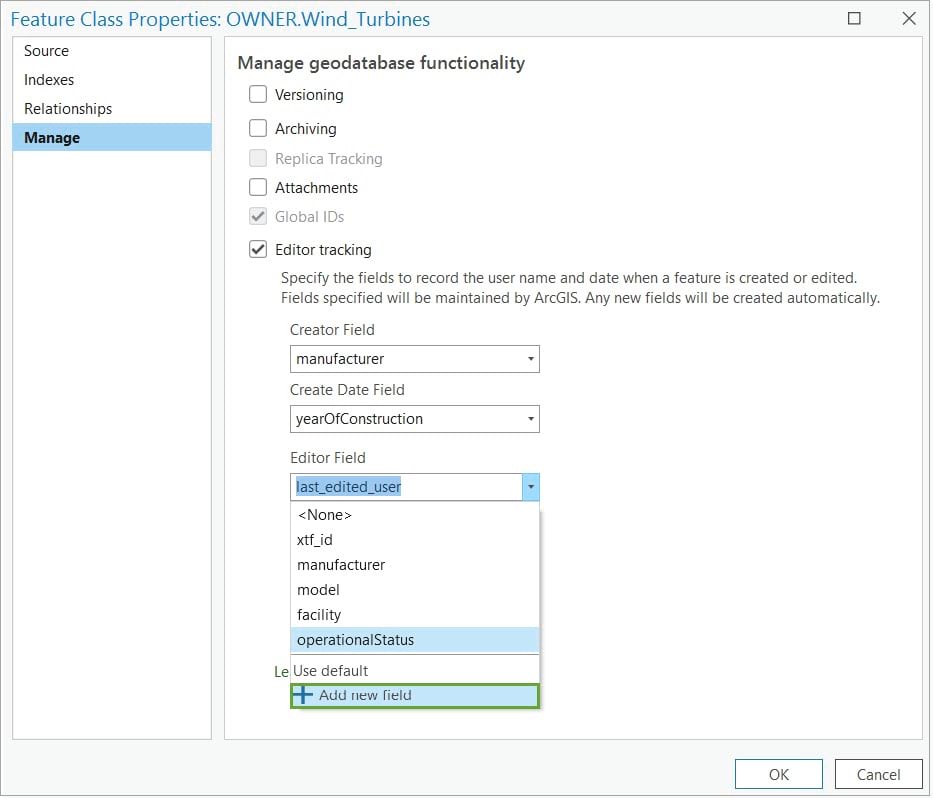Disable the Editor tracking checkbox
This screenshot has height=798, width=933.
point(258,249)
